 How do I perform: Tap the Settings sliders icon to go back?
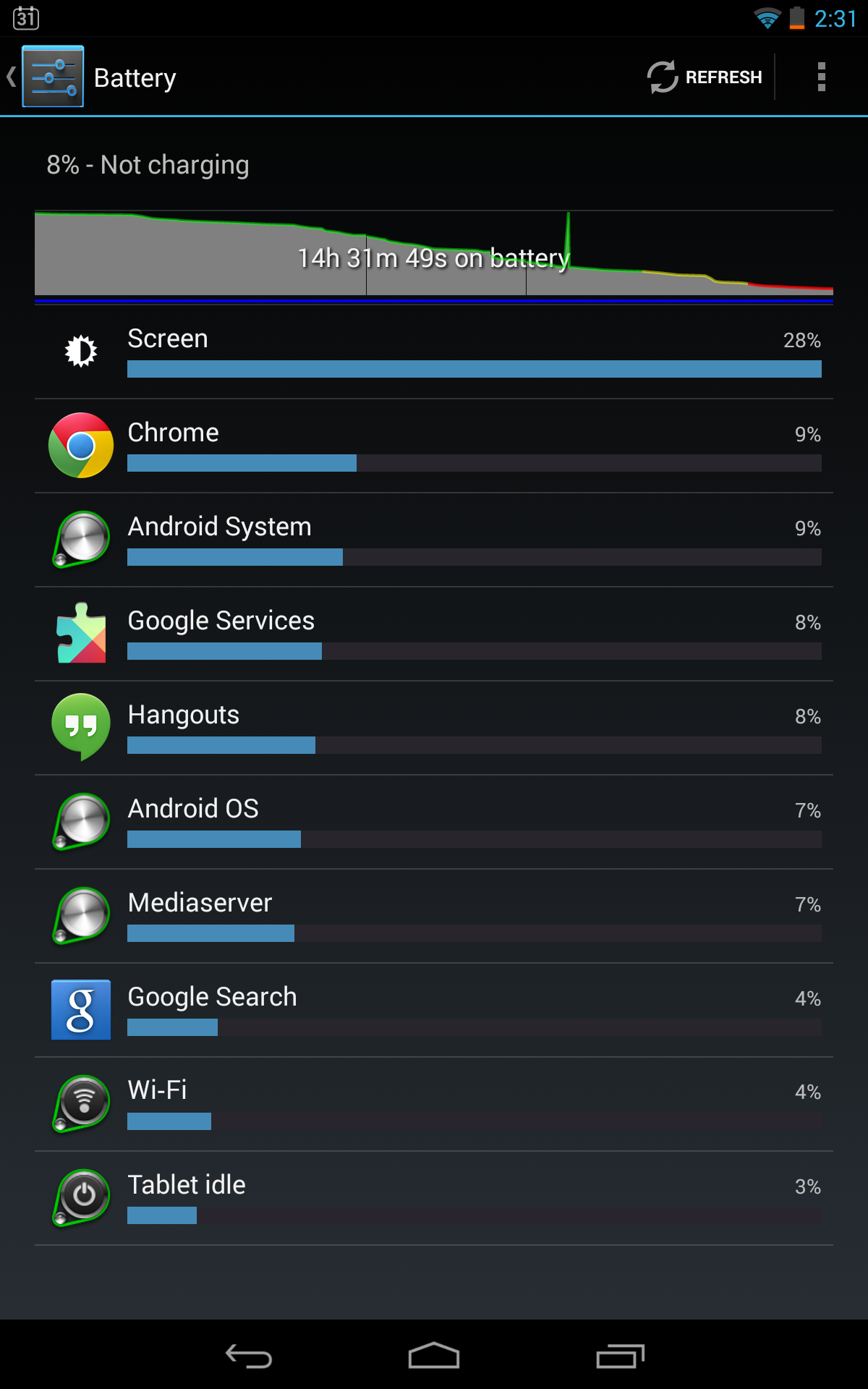coord(53,77)
